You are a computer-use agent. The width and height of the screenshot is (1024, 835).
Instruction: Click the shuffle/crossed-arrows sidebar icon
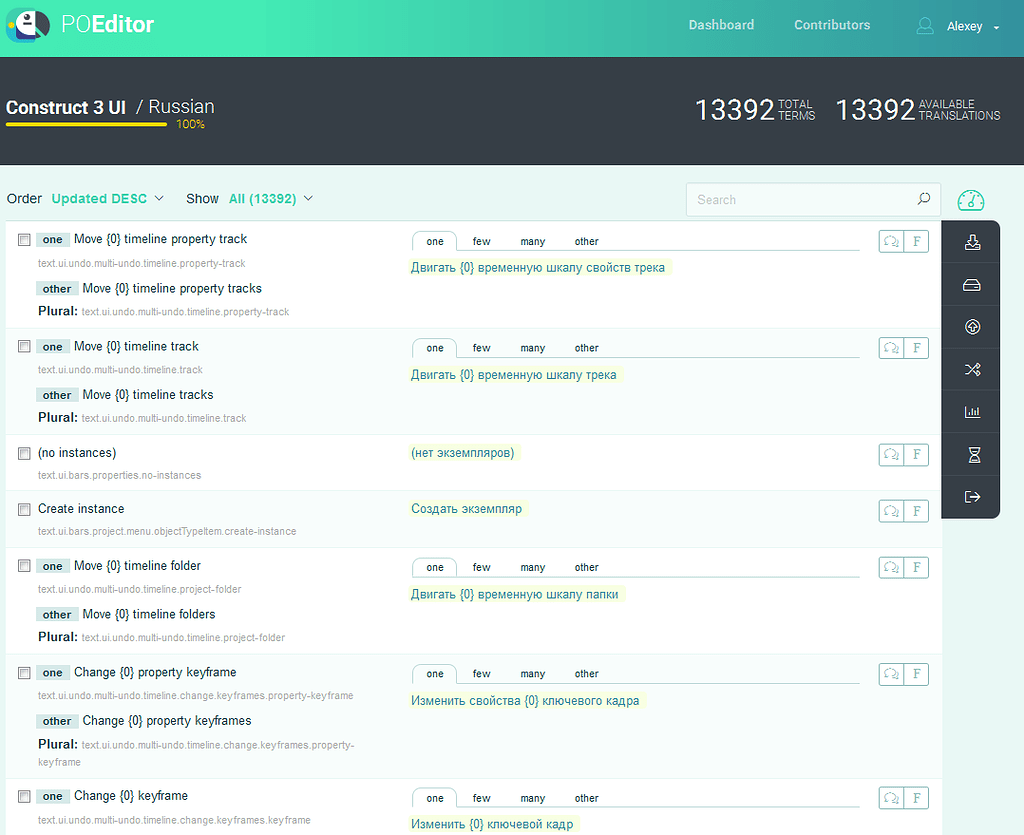click(970, 369)
